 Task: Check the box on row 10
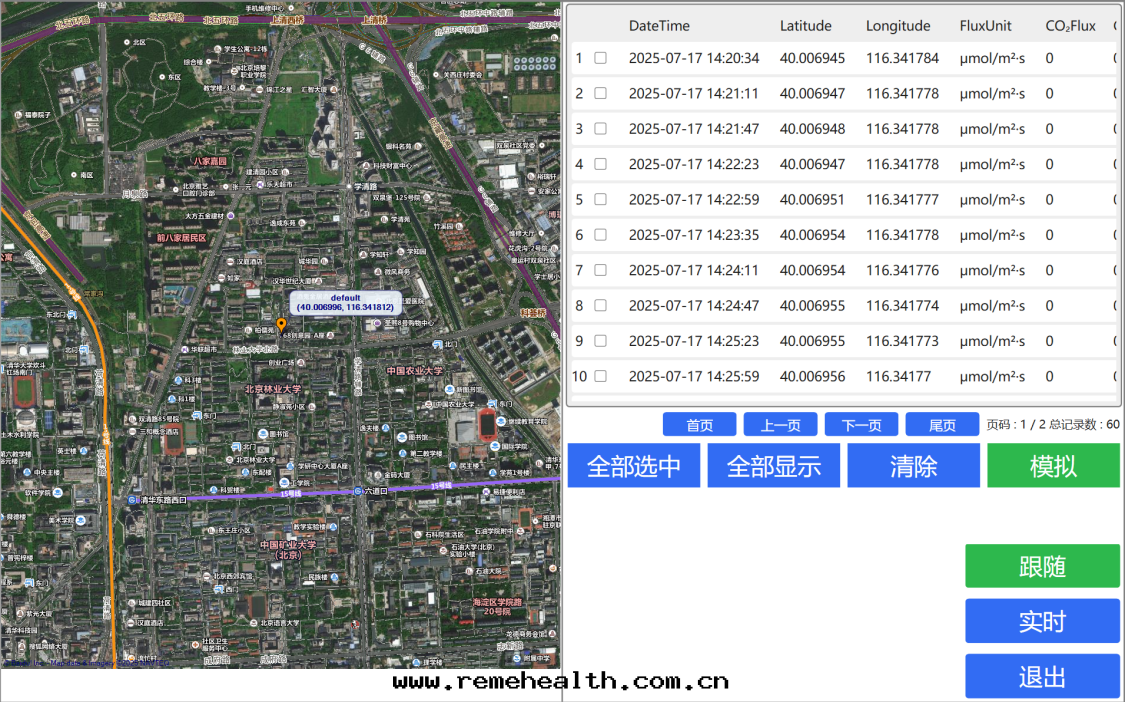600,377
